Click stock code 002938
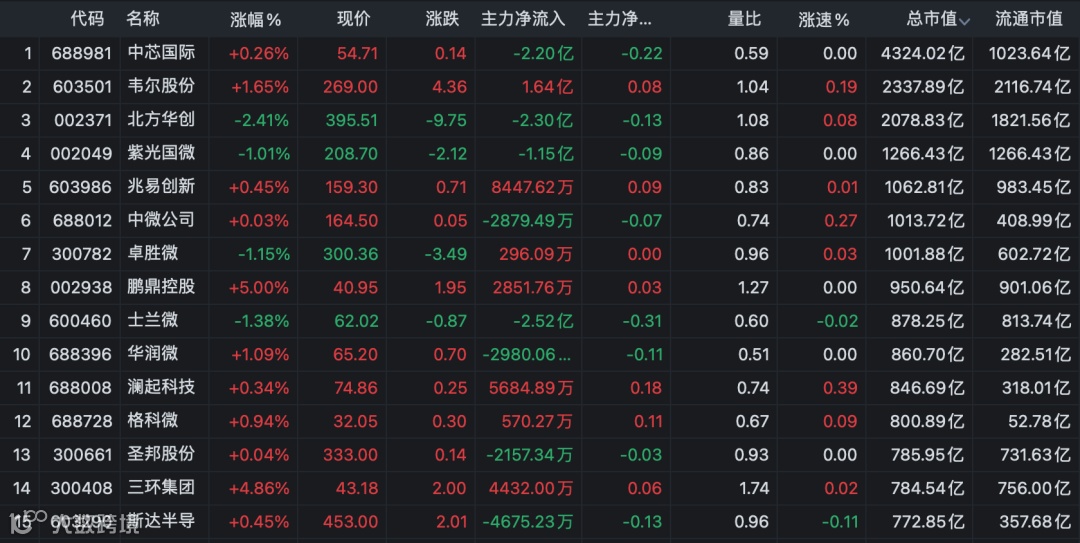Viewport: 1080px width, 543px height. (x=81, y=287)
